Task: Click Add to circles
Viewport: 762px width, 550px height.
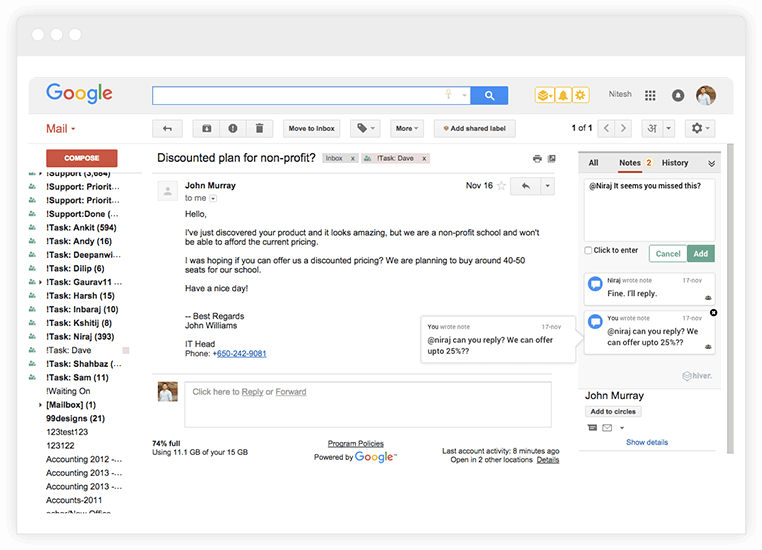Action: [x=613, y=412]
